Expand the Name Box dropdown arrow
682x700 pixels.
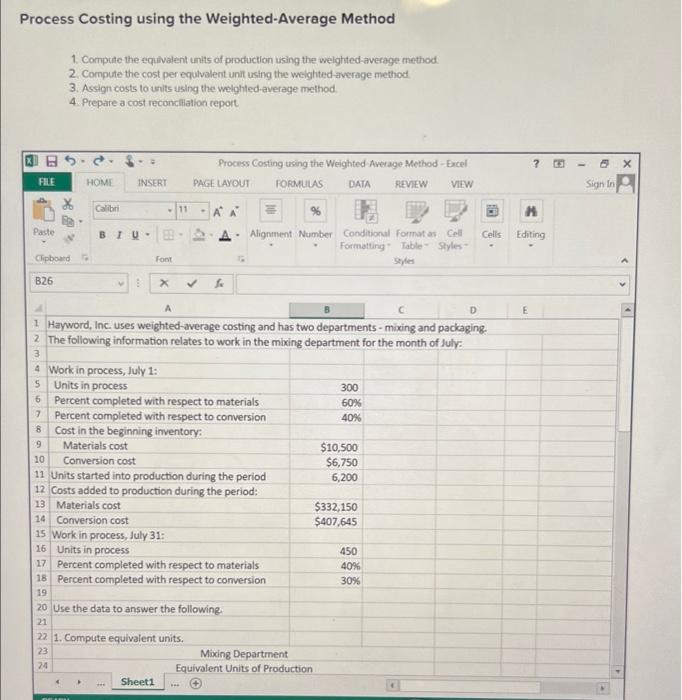pos(121,283)
